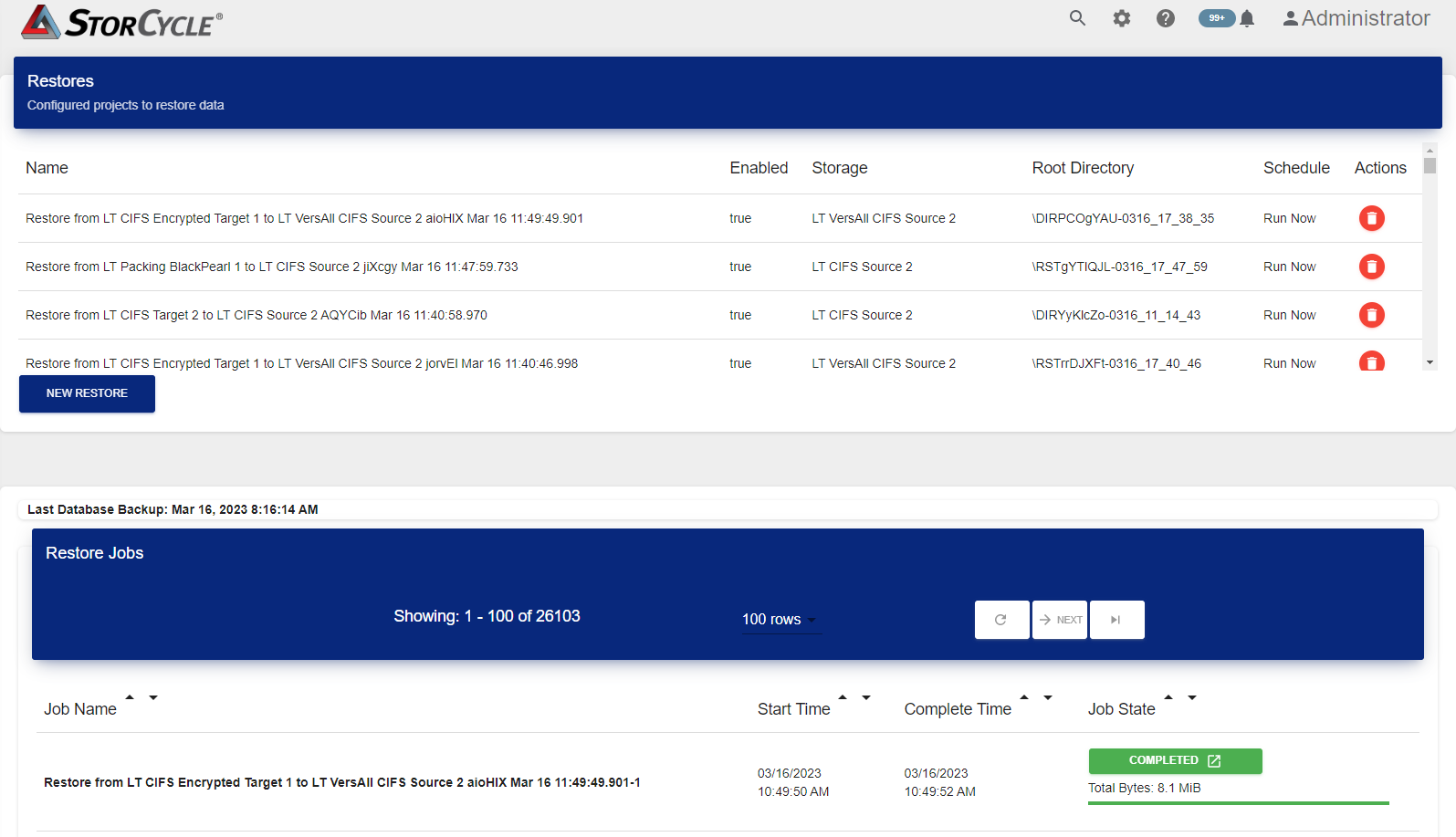Select restore row ending aioHIX Mar 16 11:49:49.901

[x=720, y=218]
